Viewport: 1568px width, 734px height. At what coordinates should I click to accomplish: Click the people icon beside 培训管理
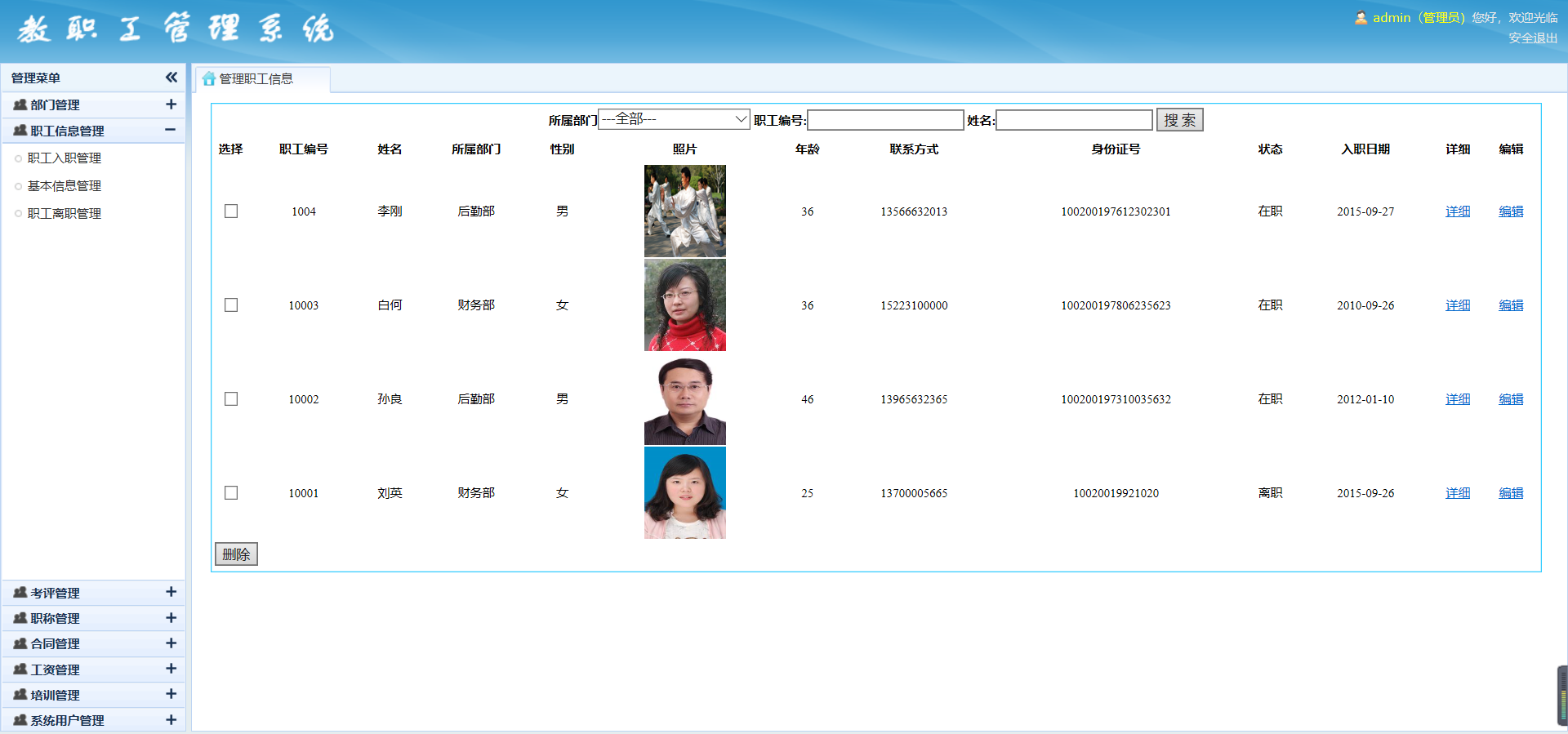point(20,695)
